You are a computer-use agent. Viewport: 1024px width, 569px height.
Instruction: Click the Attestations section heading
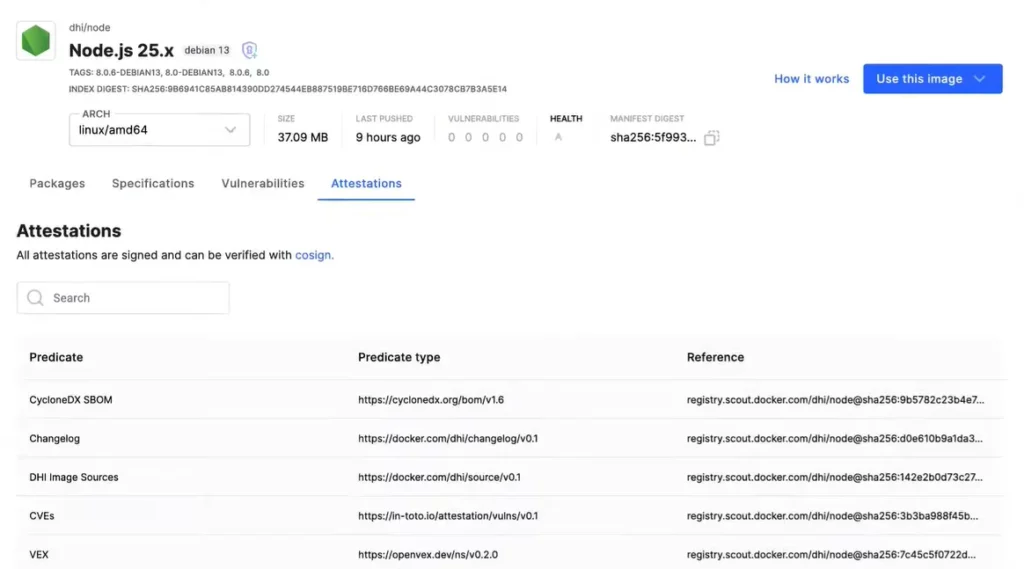pos(69,231)
